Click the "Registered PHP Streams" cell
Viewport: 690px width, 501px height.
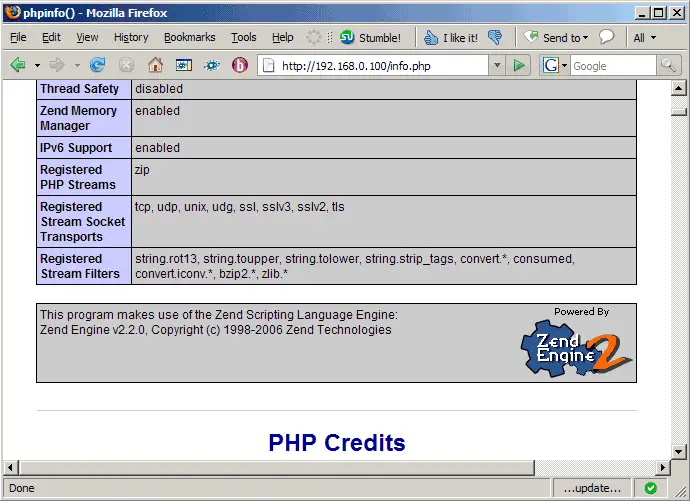pyautogui.click(x=84, y=177)
